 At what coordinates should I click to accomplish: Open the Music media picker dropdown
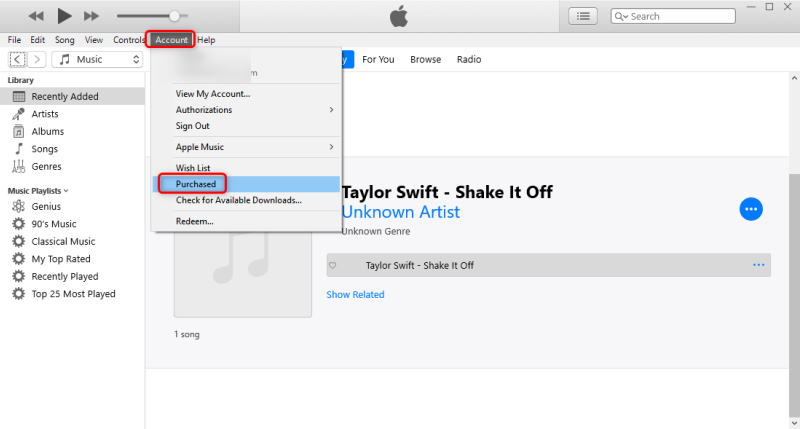pos(97,60)
